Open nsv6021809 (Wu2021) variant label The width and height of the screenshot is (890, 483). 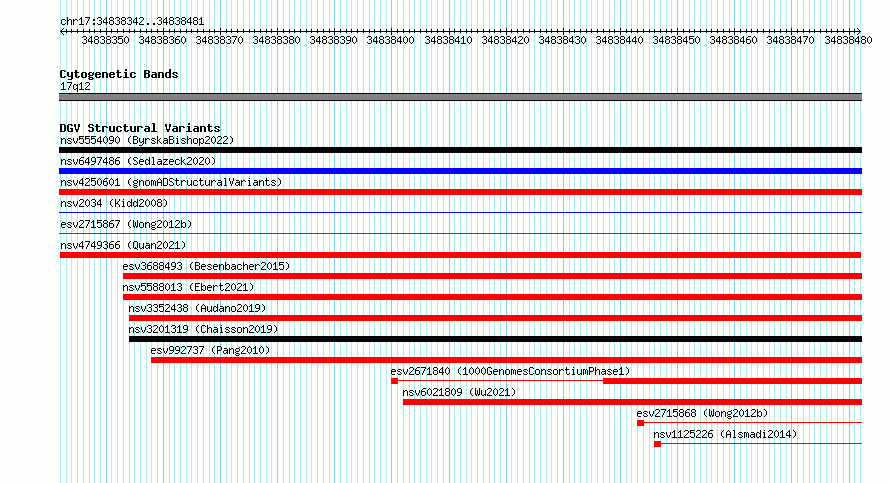click(x=459, y=392)
